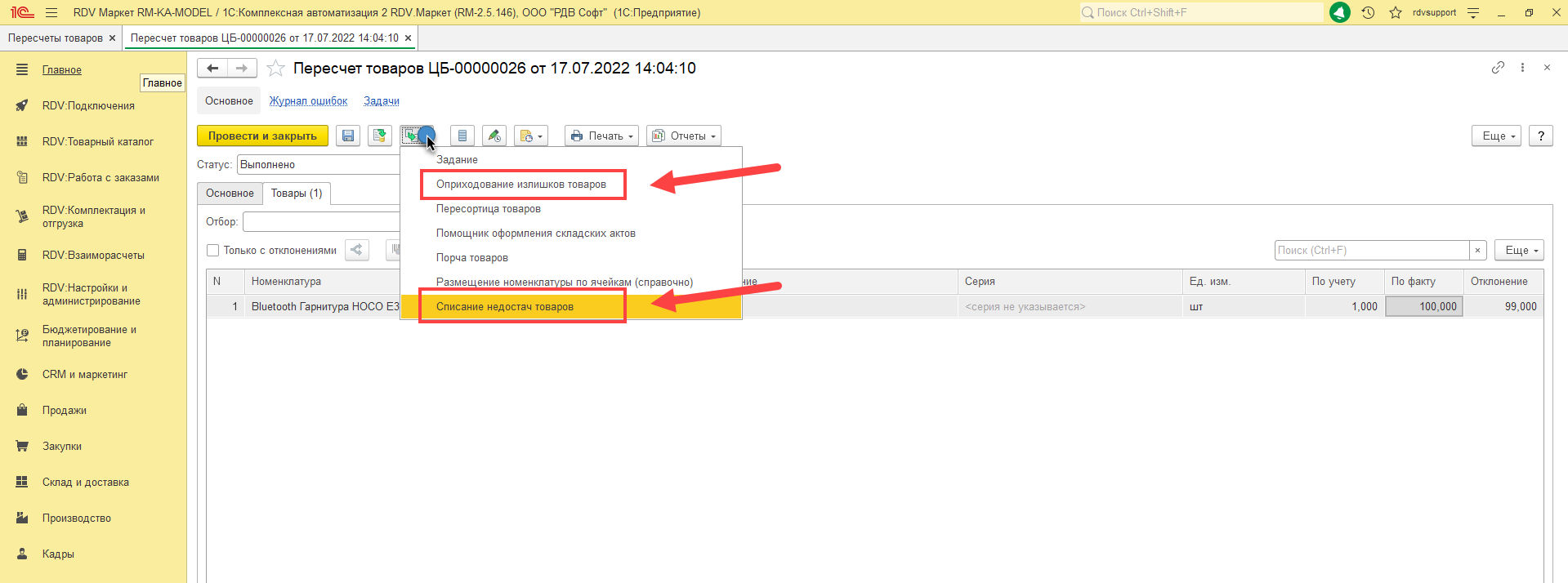Select Основное navigation section
This screenshot has height=583, width=1568.
click(x=229, y=100)
